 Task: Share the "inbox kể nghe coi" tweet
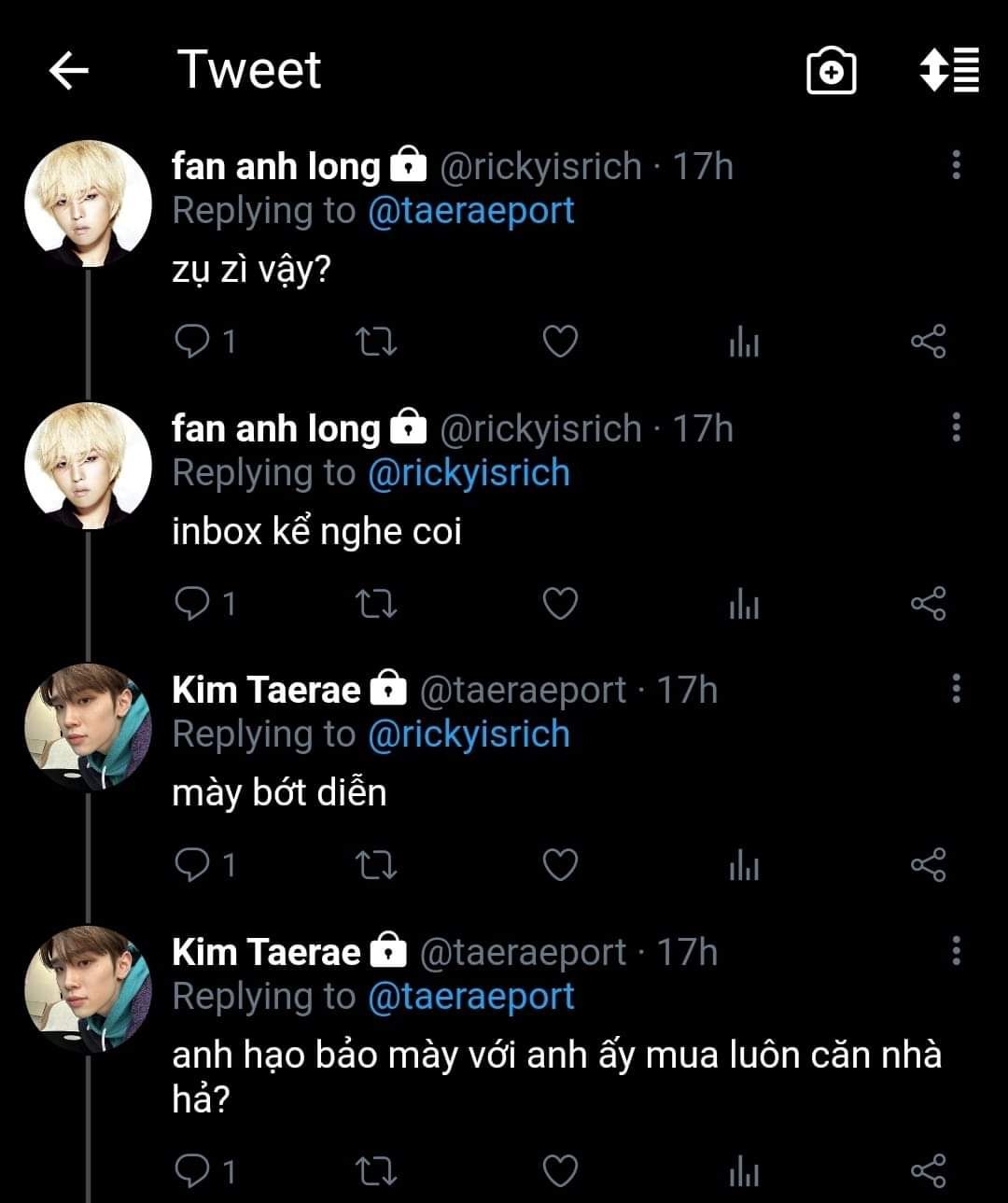(x=928, y=604)
